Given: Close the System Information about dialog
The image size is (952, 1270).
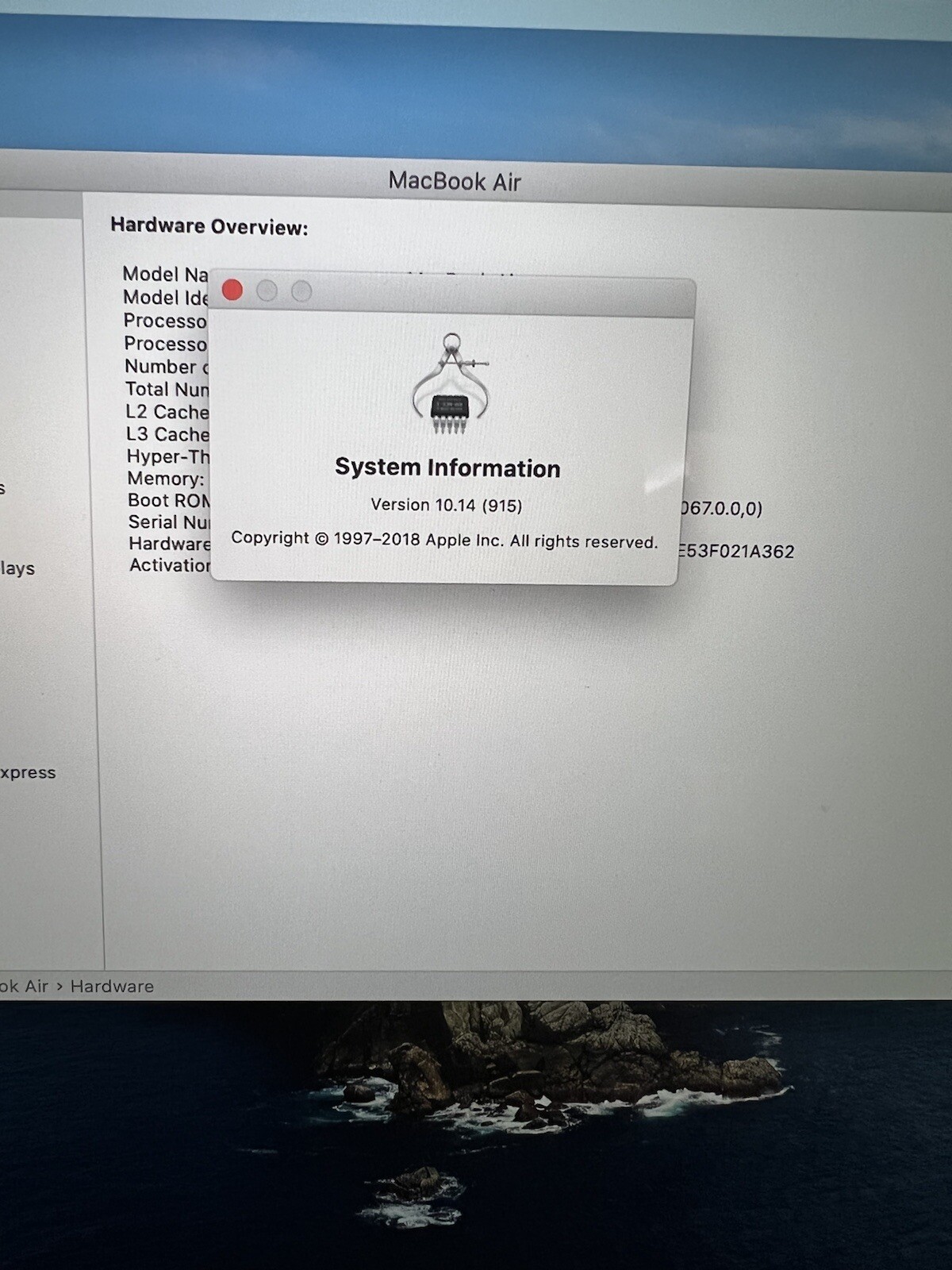Looking at the screenshot, I should coord(232,290).
